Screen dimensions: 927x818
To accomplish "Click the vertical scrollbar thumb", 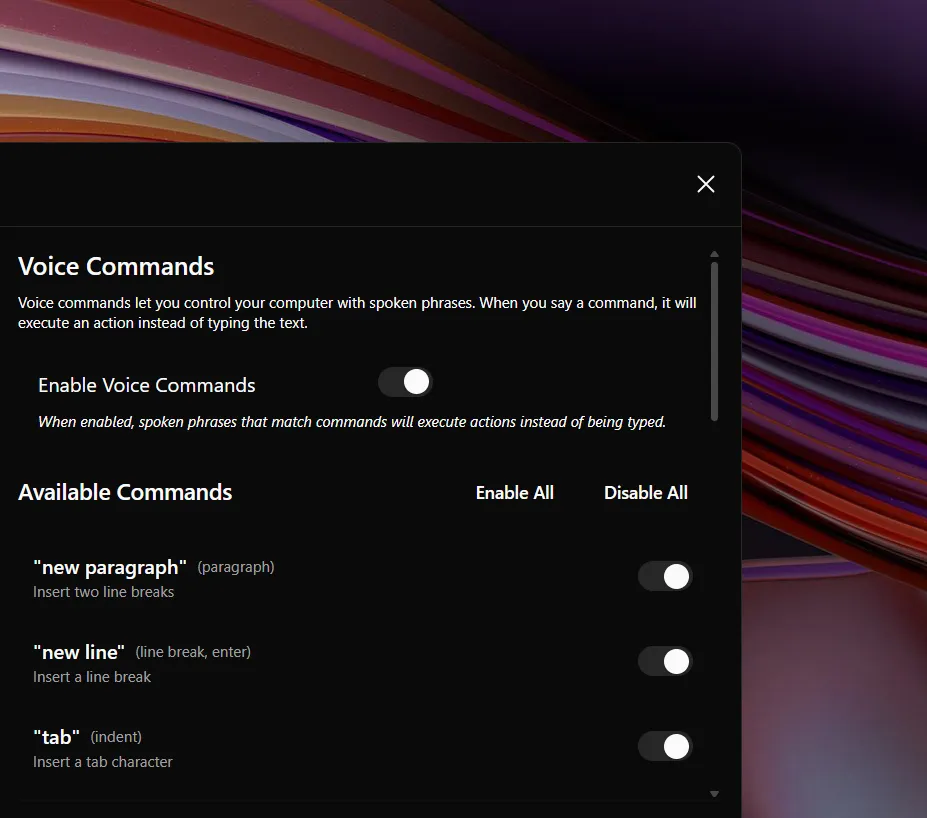I will click(714, 340).
